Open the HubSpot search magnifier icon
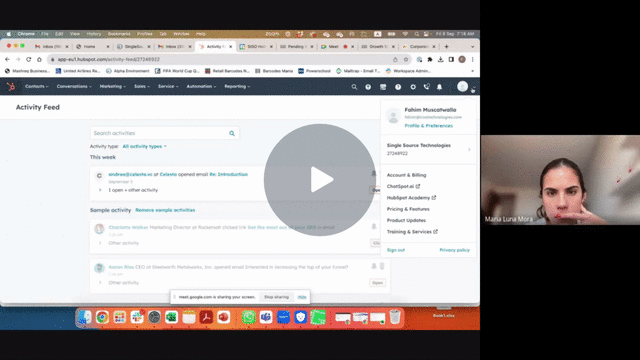This screenshot has height=360, width=640. [354, 87]
